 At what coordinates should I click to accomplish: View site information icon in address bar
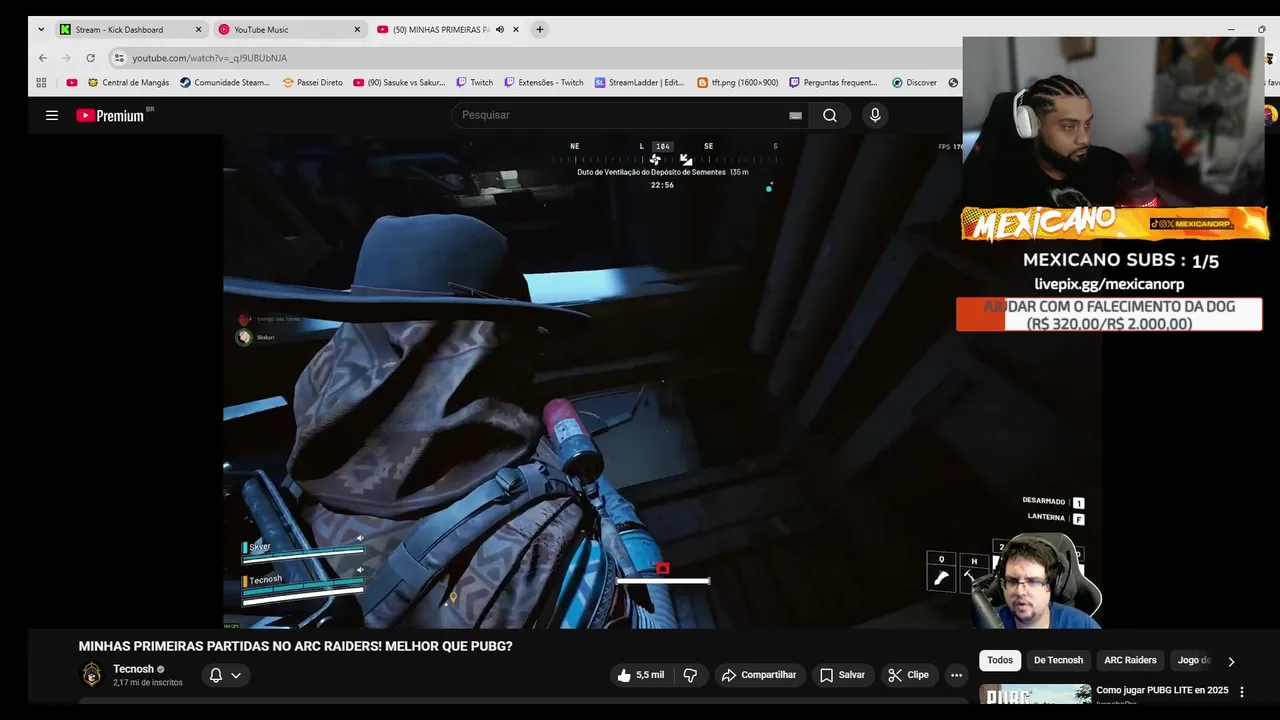coord(119,58)
